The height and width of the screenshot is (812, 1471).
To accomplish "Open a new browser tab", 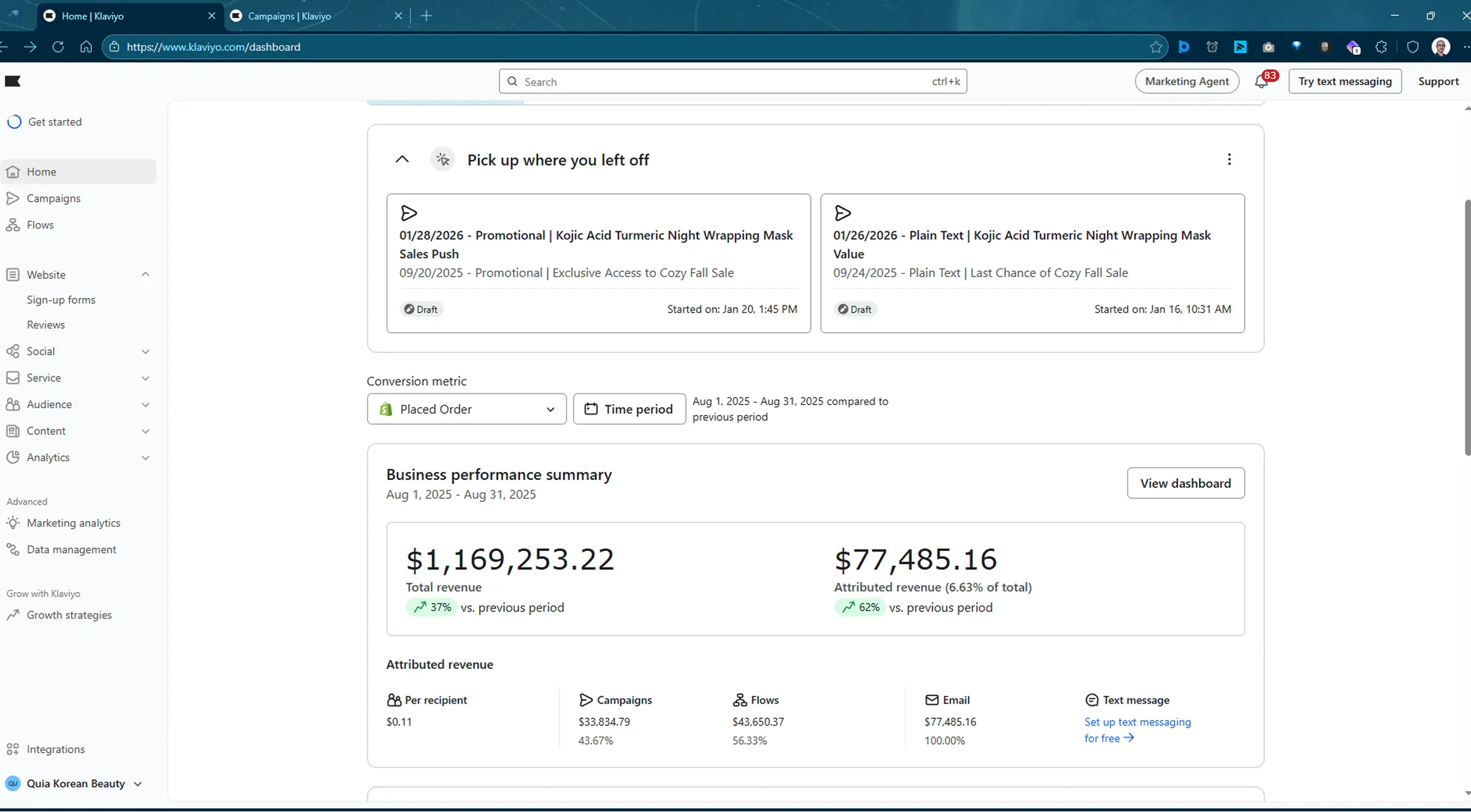I will pos(427,16).
